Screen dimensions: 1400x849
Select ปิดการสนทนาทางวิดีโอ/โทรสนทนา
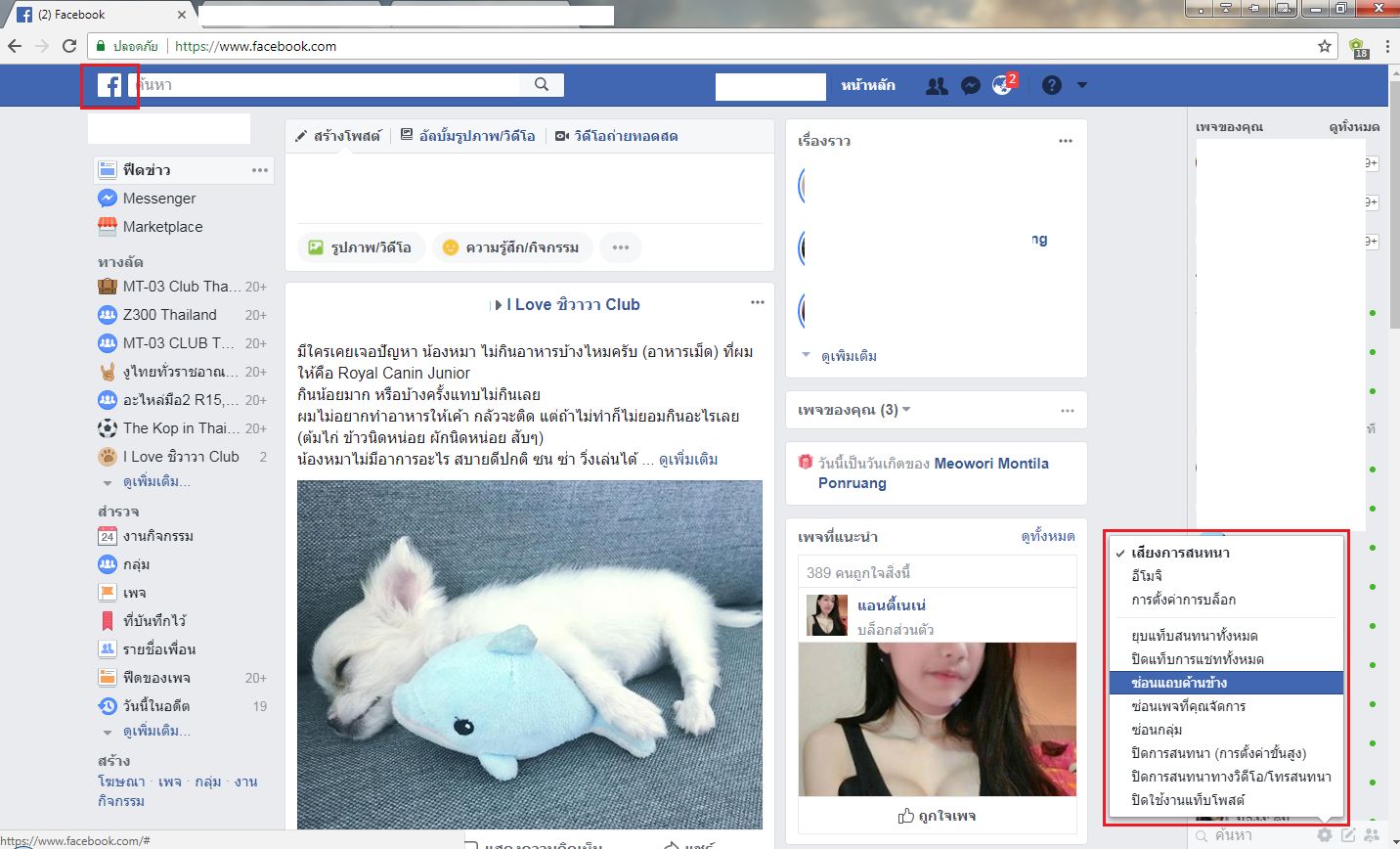click(1224, 777)
